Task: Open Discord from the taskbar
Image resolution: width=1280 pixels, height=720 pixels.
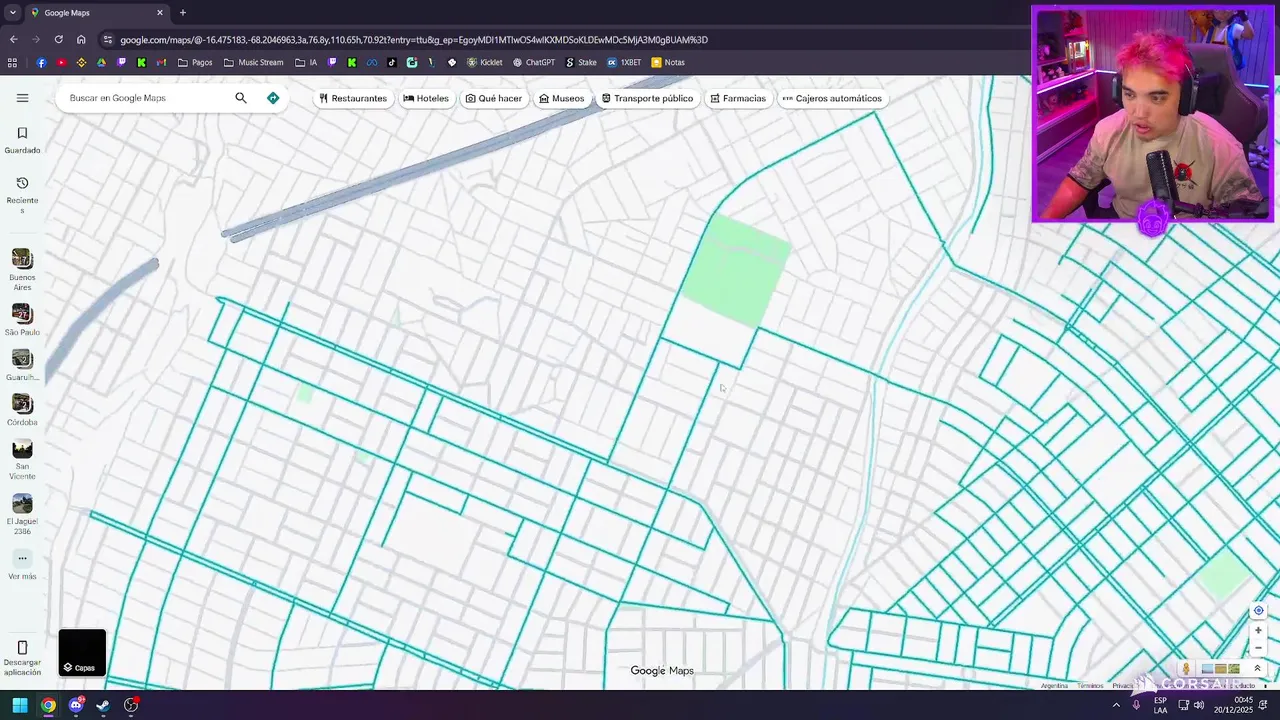Action: (76, 705)
